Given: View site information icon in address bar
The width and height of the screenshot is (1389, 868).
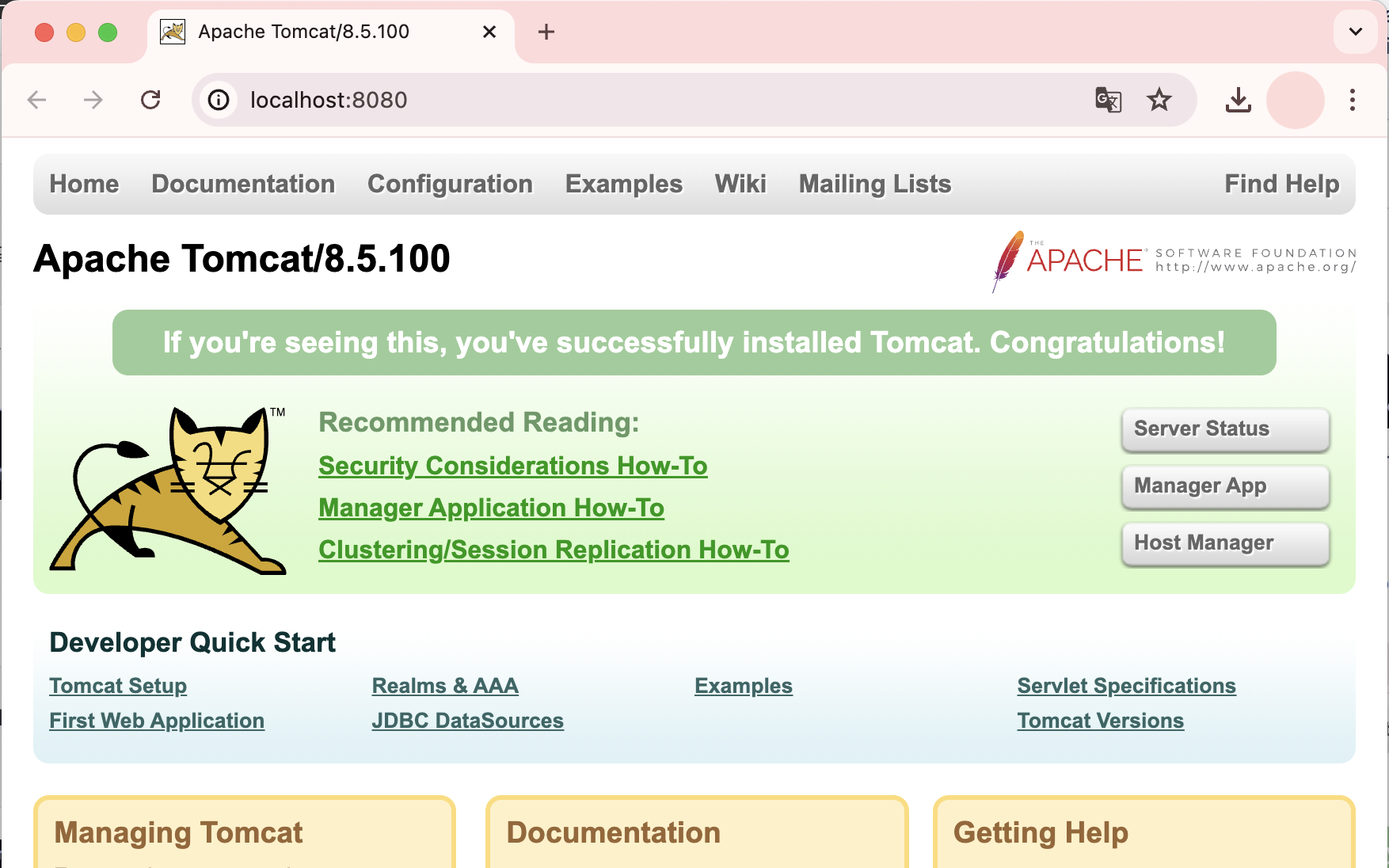Looking at the screenshot, I should point(219,100).
